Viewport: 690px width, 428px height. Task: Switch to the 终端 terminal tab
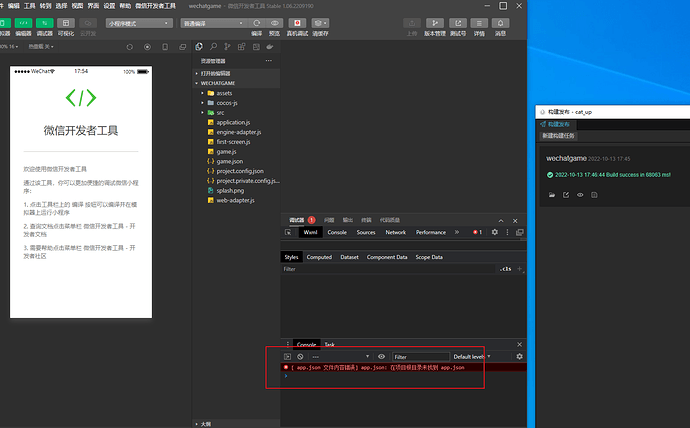(366, 220)
